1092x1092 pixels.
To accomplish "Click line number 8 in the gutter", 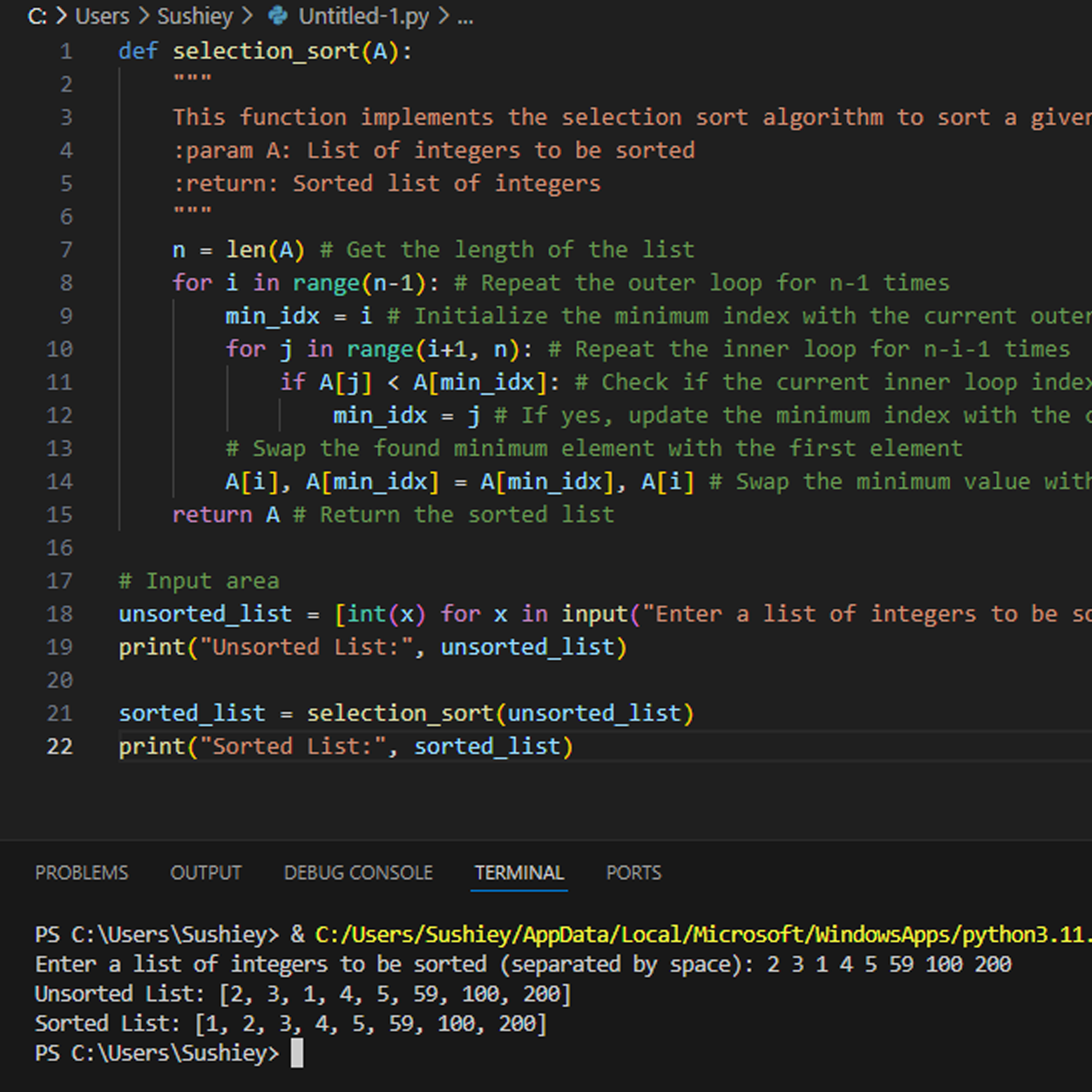I will 66,283.
